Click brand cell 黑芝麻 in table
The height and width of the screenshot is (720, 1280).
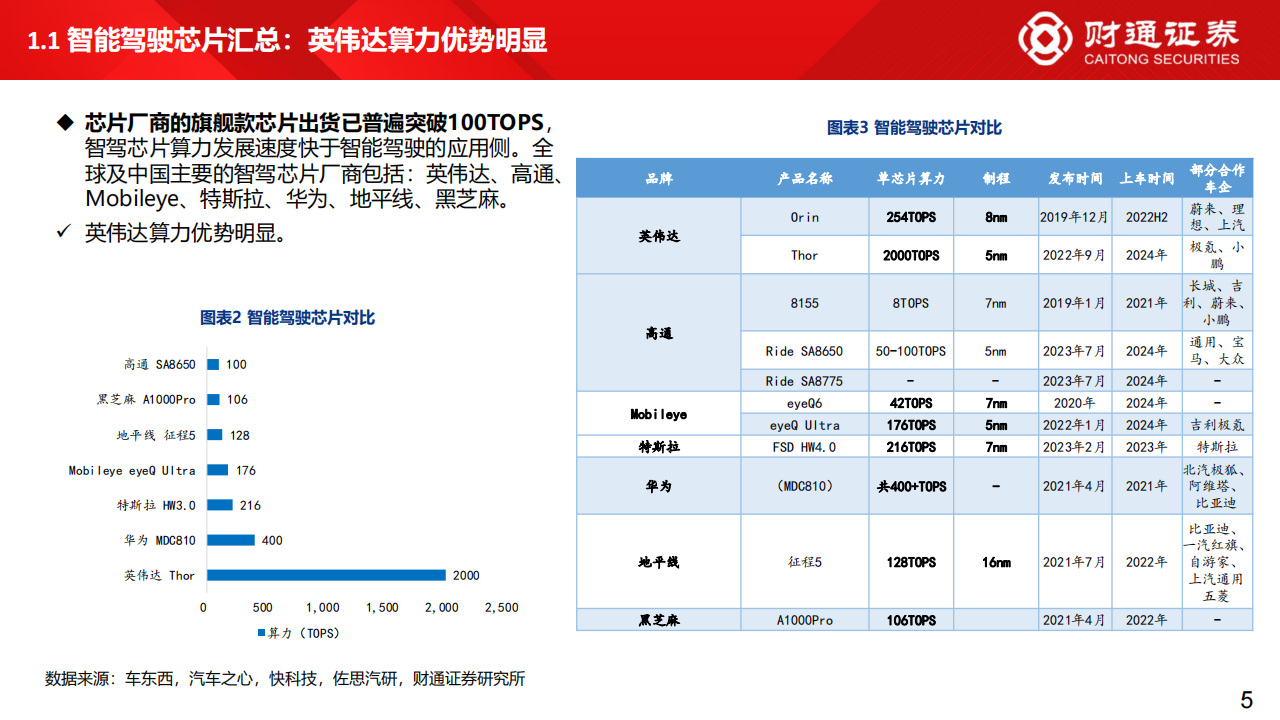tap(659, 620)
